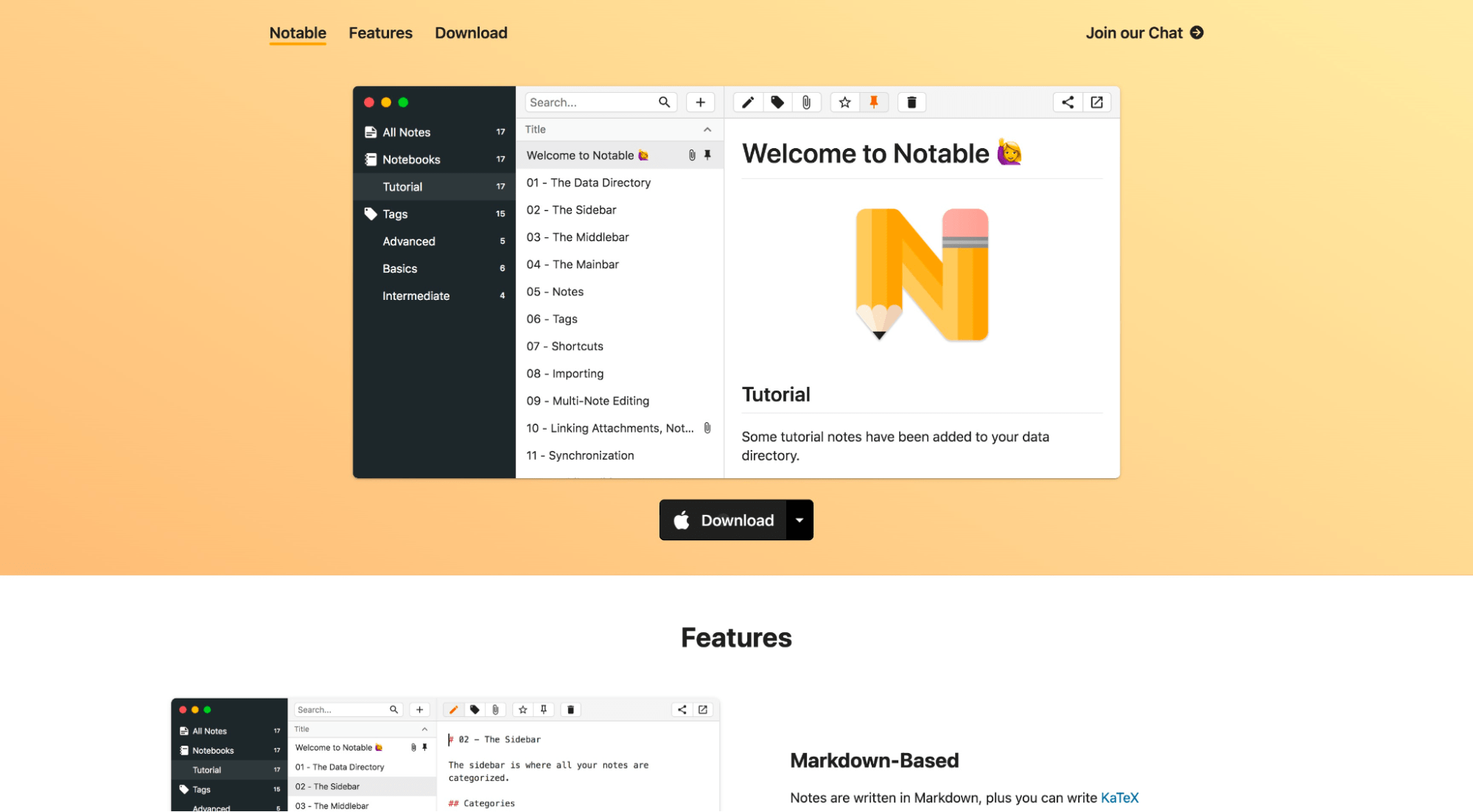Toggle the orange pin note icon
Image resolution: width=1473 pixels, height=812 pixels.
click(873, 102)
